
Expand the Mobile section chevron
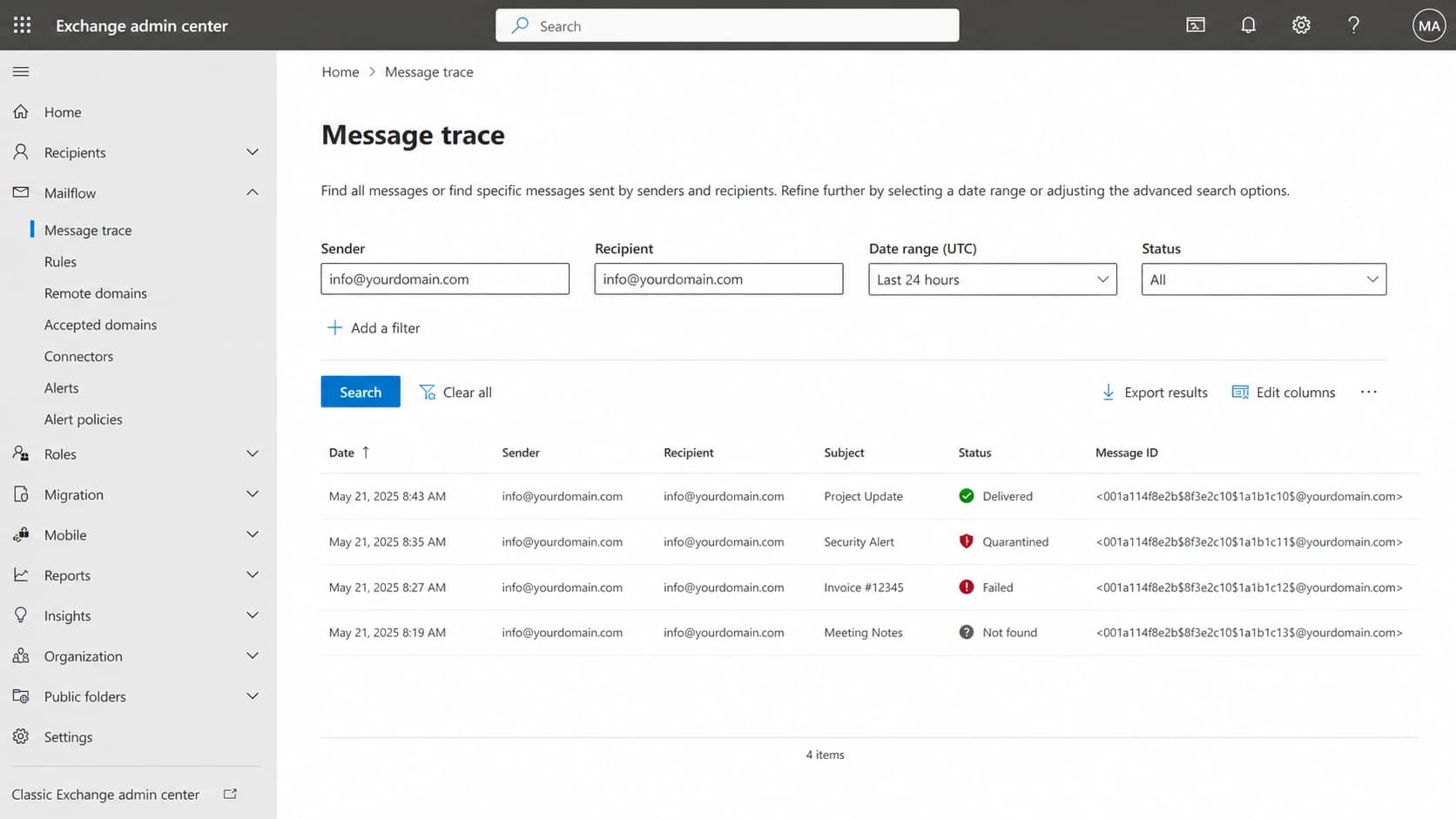pos(253,534)
